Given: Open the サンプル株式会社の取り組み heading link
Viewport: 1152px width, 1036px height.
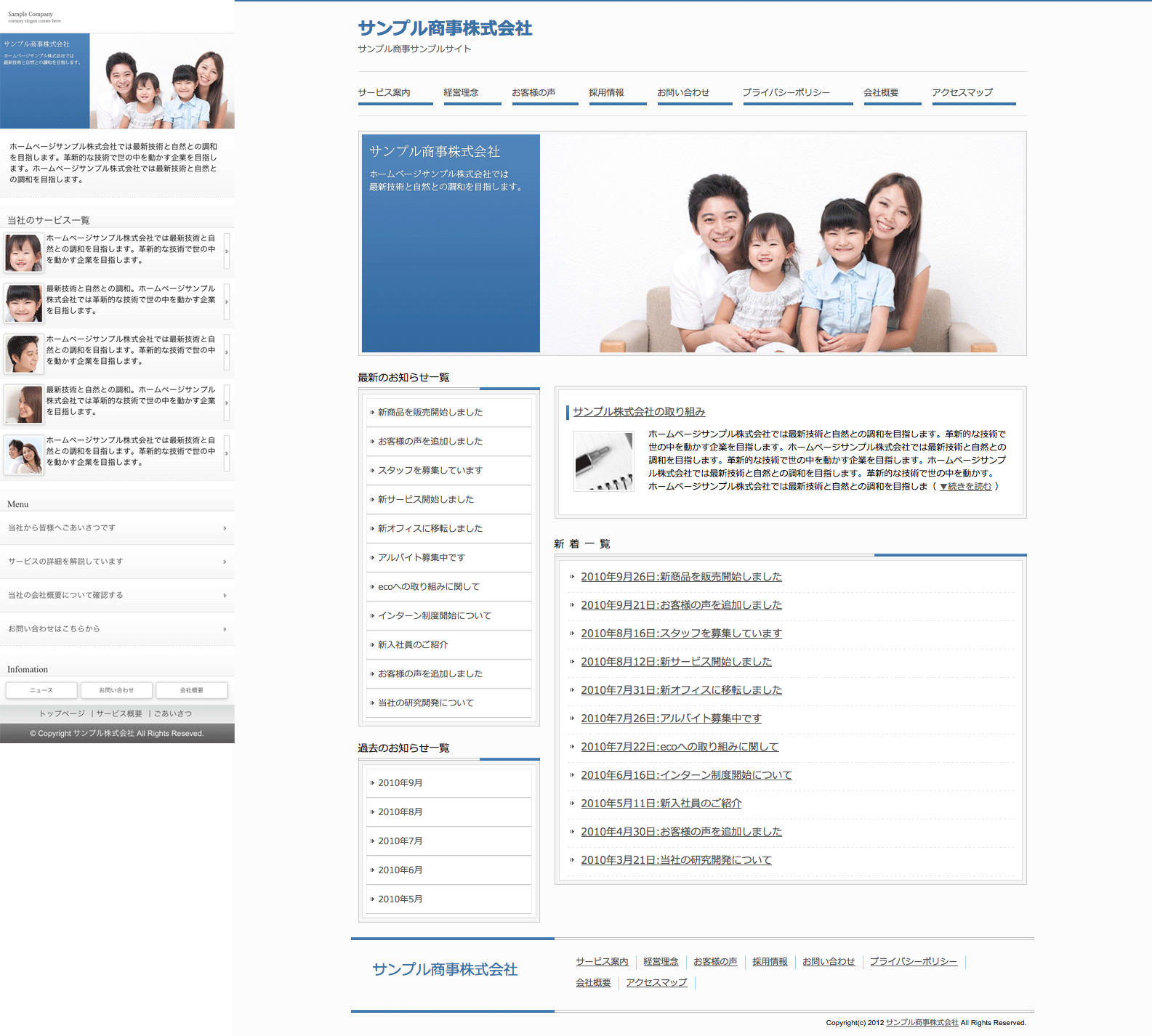Looking at the screenshot, I should (639, 412).
